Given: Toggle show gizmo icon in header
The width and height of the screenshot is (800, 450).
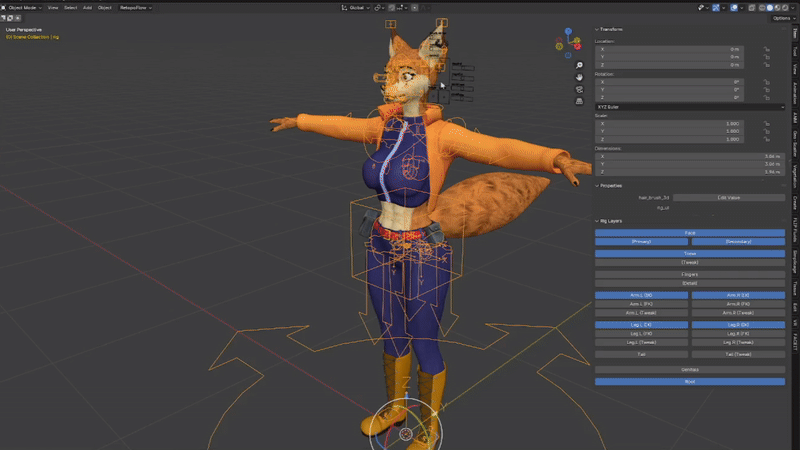Looking at the screenshot, I should pyautogui.click(x=716, y=8).
